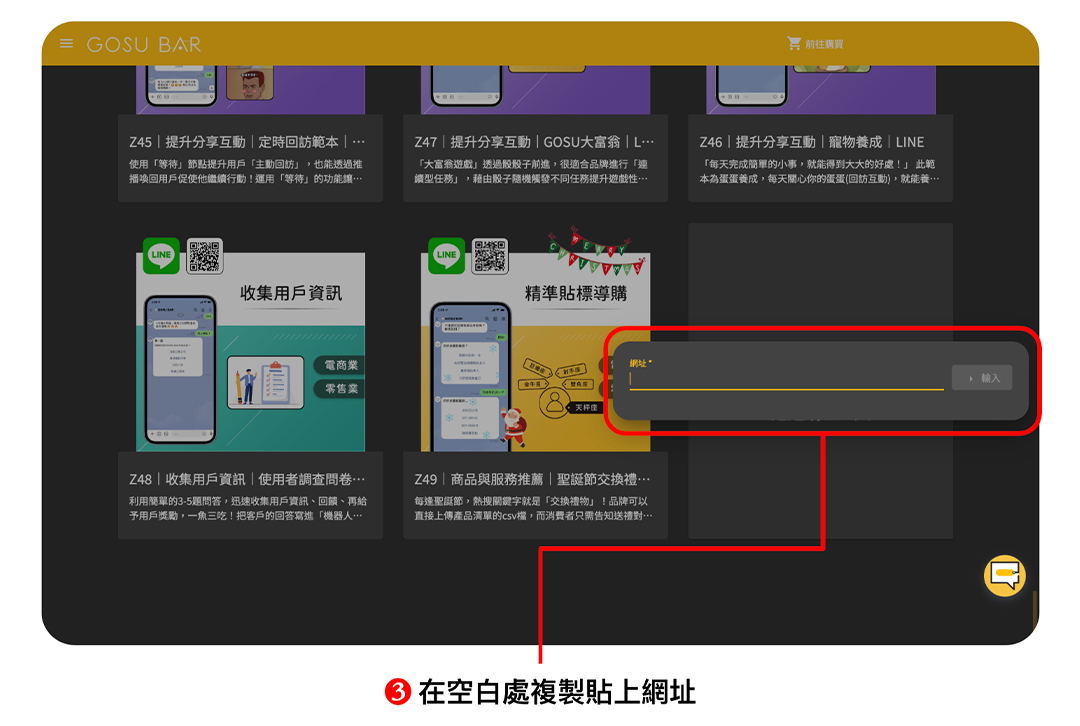This screenshot has height=726, width=1080.
Task: Click the Z46 card description text
Action: (x=819, y=172)
